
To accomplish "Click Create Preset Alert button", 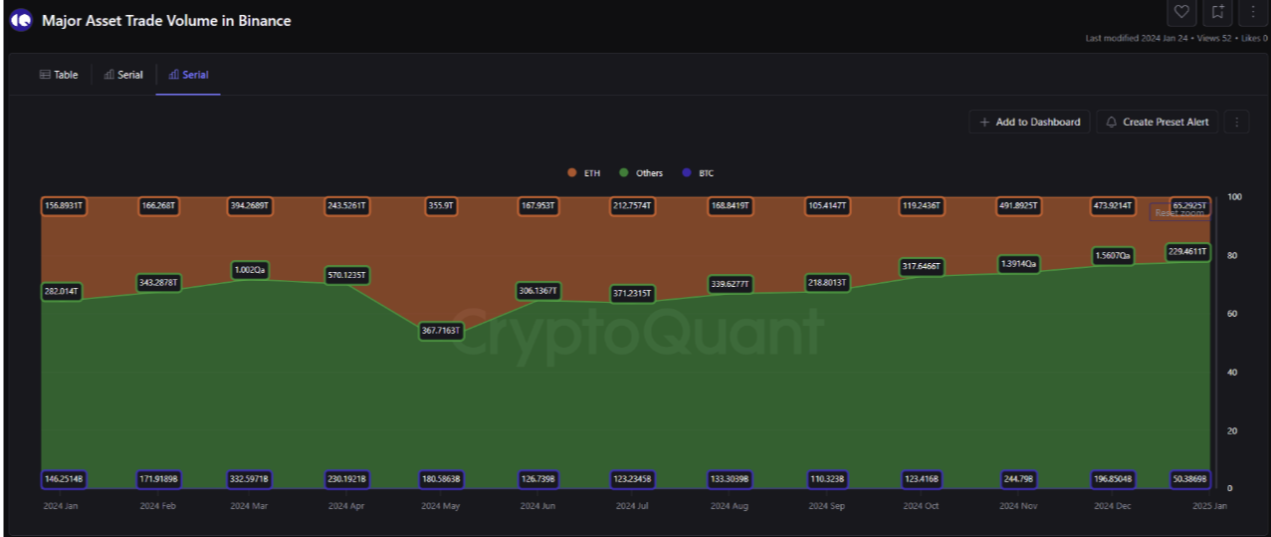I will (1157, 122).
